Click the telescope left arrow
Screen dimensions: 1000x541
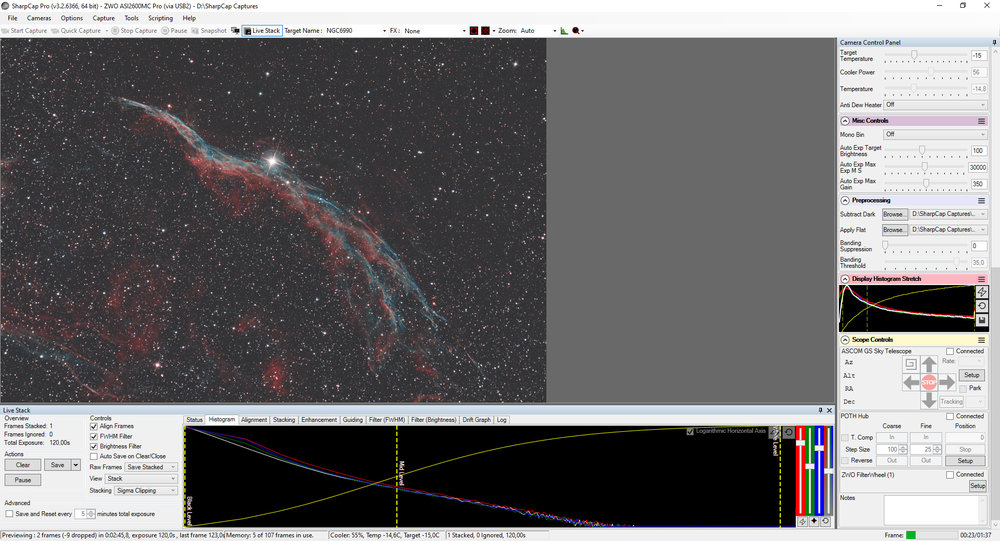pyautogui.click(x=911, y=382)
